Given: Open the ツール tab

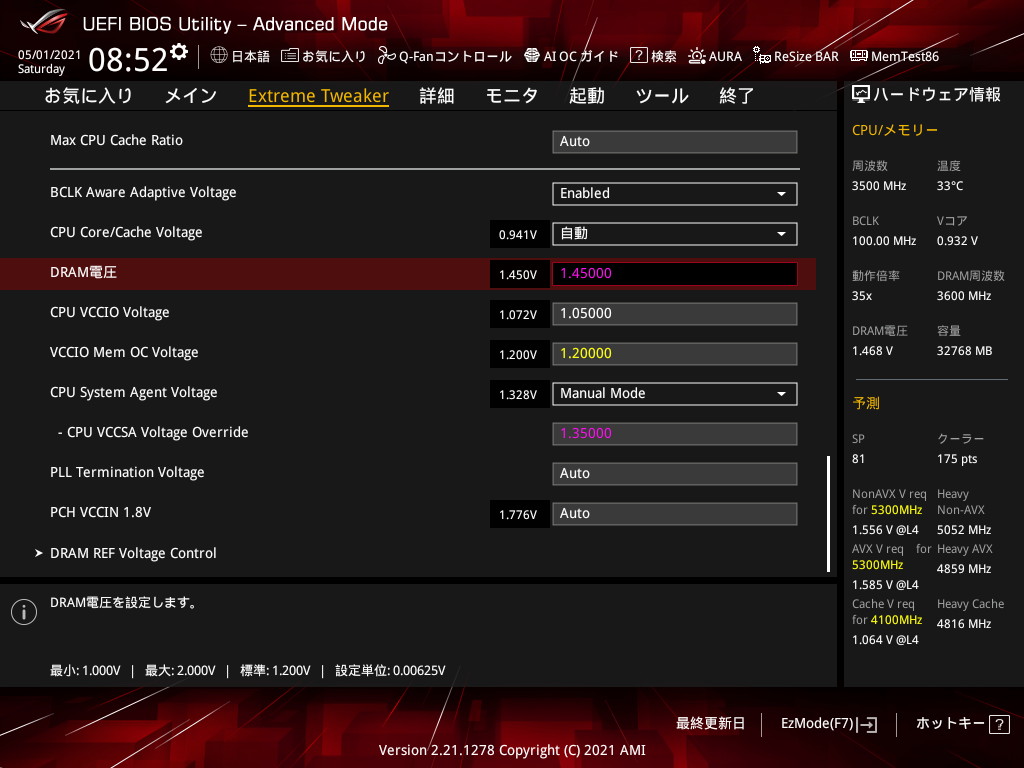Looking at the screenshot, I should click(x=662, y=96).
